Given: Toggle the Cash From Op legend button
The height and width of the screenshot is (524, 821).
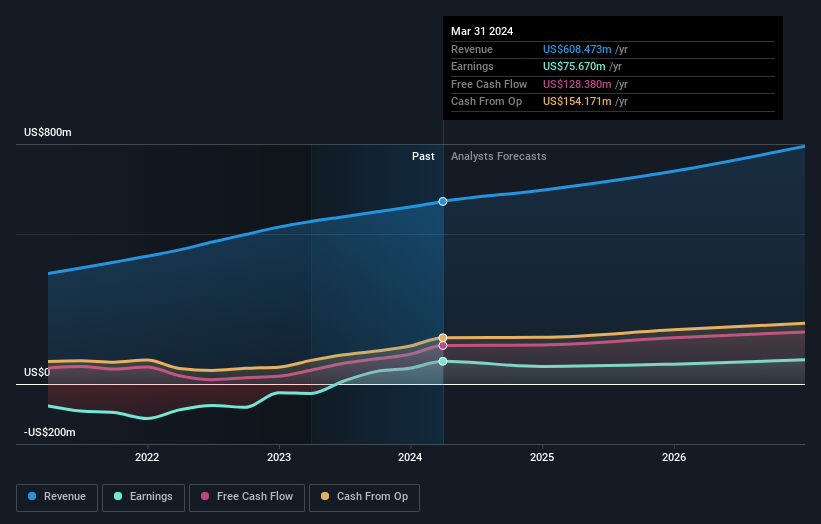Looking at the screenshot, I should [x=364, y=497].
